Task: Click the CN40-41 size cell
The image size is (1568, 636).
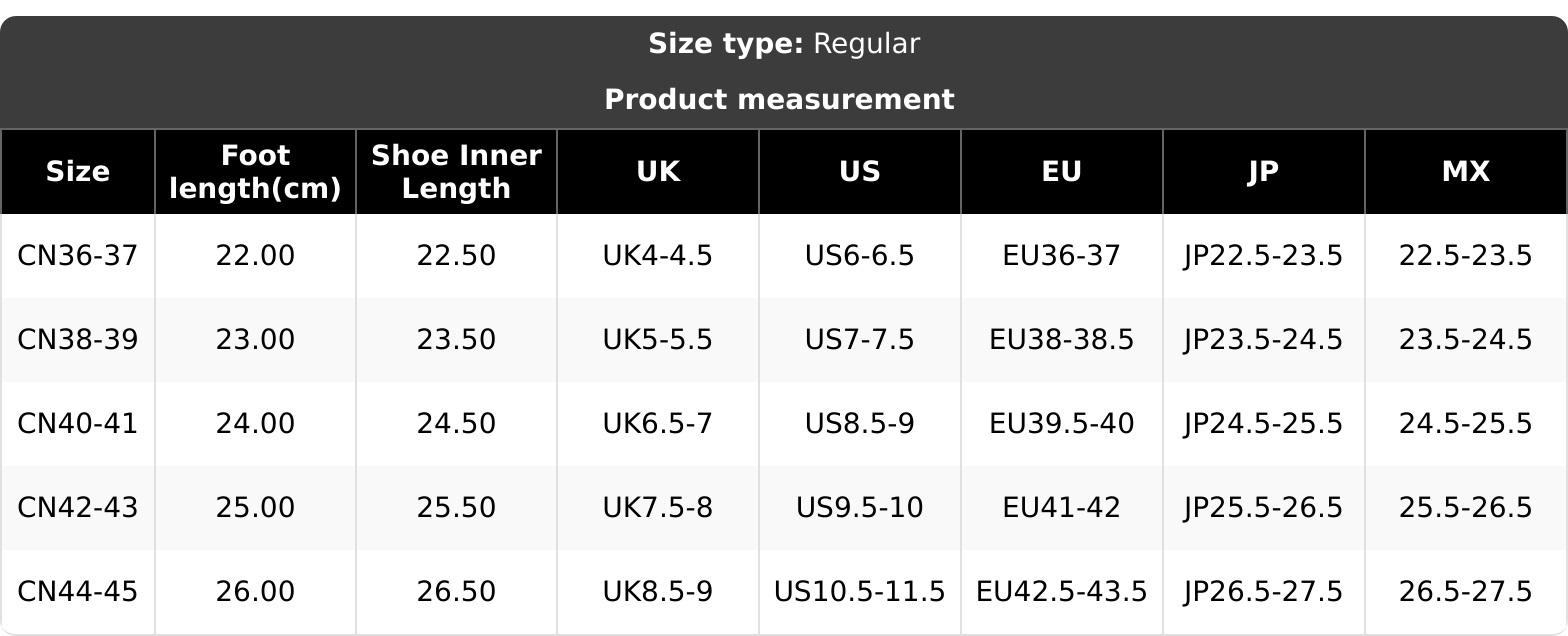Action: [x=78, y=424]
